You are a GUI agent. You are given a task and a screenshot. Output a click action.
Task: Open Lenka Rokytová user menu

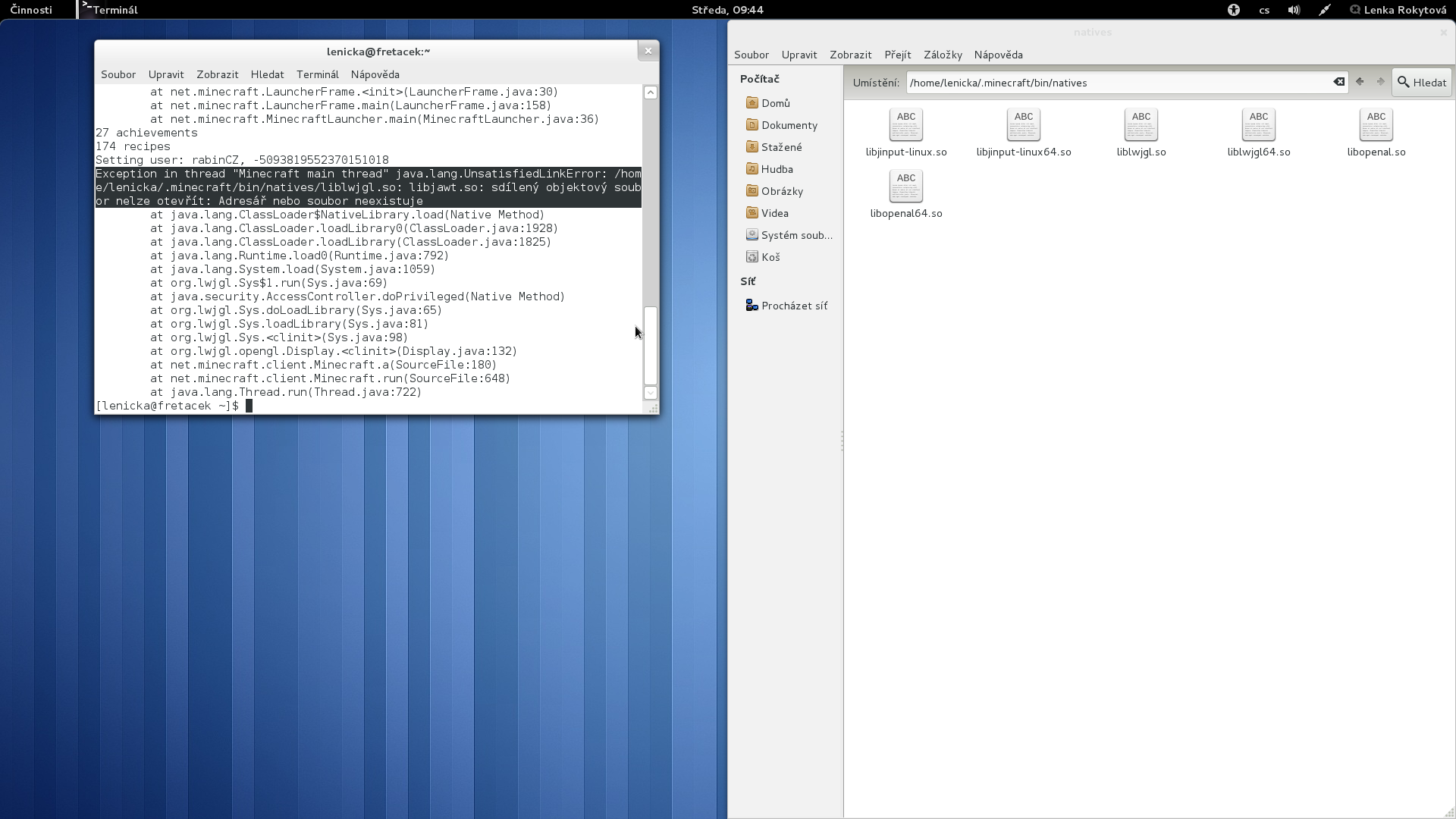[1398, 10]
